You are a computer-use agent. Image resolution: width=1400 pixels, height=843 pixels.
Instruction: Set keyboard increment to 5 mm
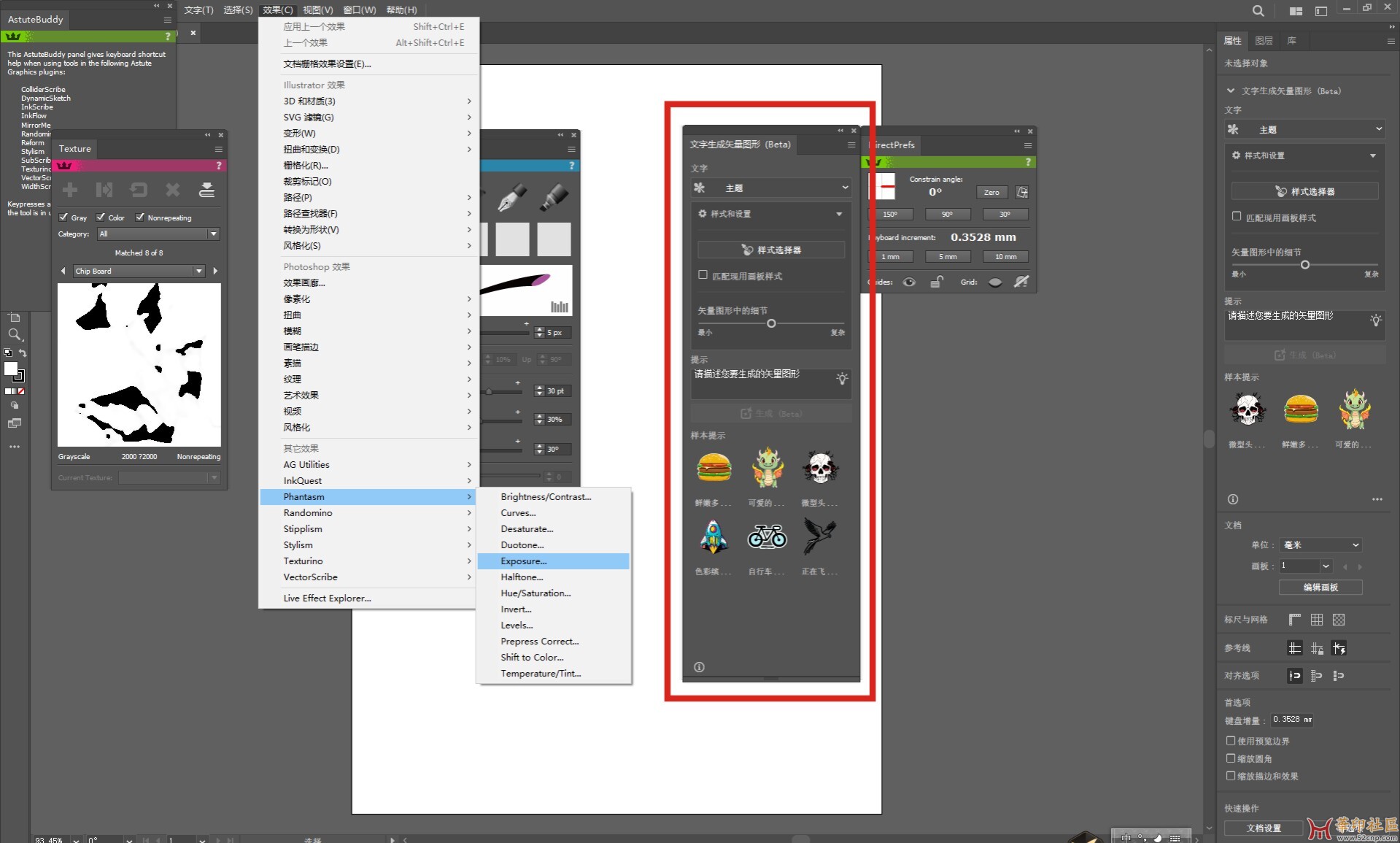947,257
